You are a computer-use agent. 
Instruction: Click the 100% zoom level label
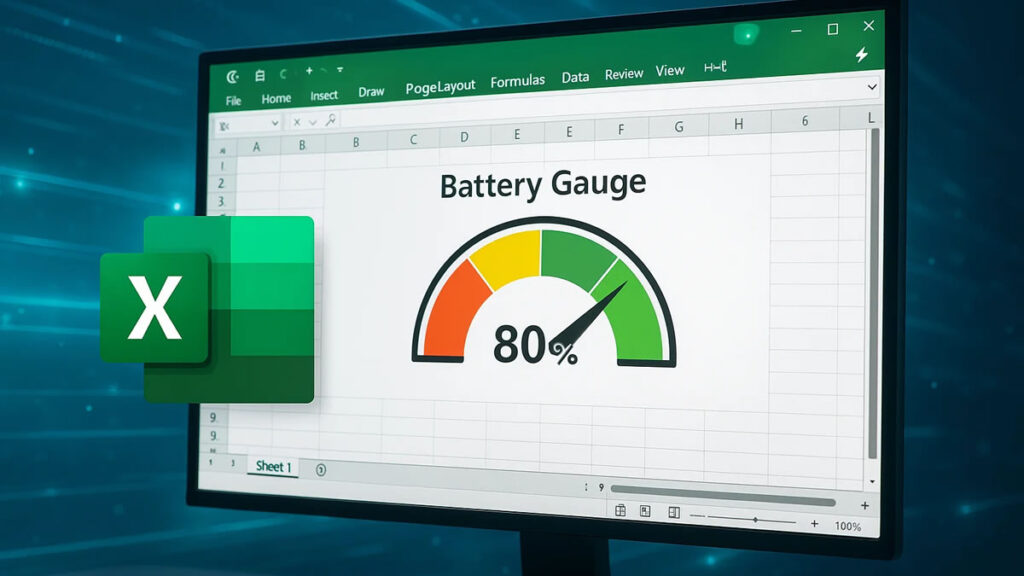click(847, 524)
